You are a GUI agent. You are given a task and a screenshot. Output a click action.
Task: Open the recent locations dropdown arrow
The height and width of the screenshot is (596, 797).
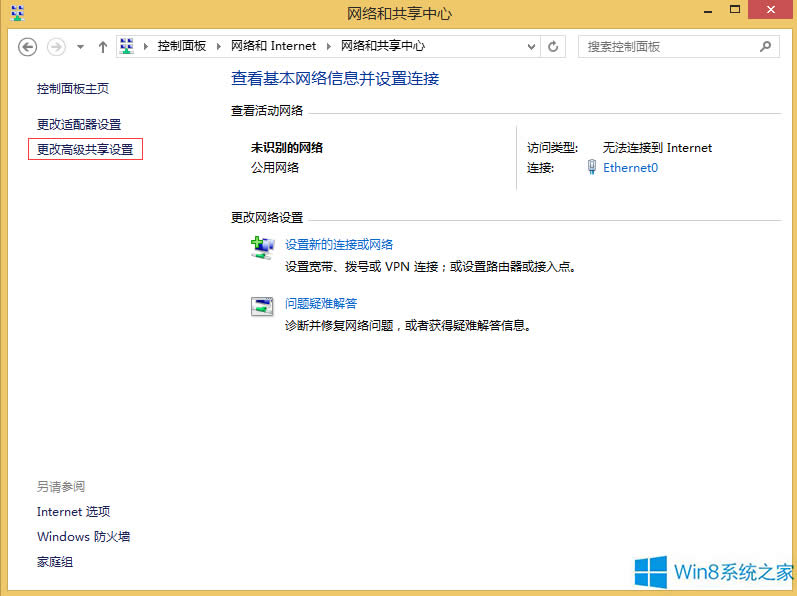coord(80,47)
